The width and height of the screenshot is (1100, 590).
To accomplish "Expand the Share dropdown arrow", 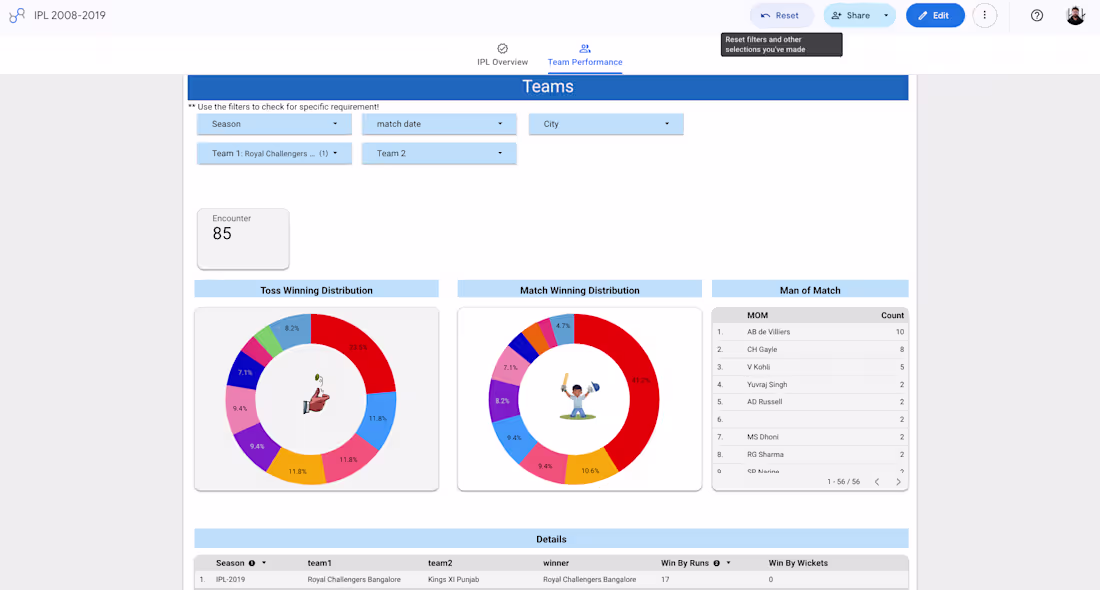I will point(886,15).
